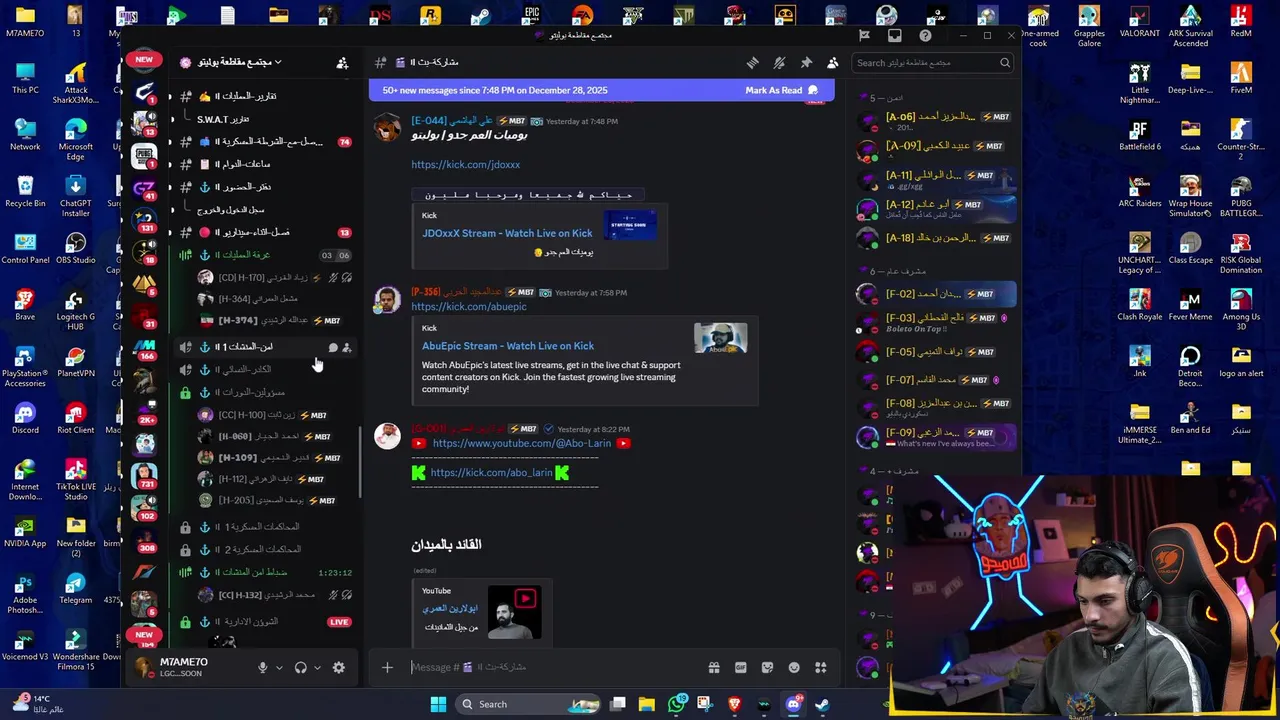This screenshot has height=720, width=1280.
Task: Click Windows Start button on taskbar
Action: point(438,704)
